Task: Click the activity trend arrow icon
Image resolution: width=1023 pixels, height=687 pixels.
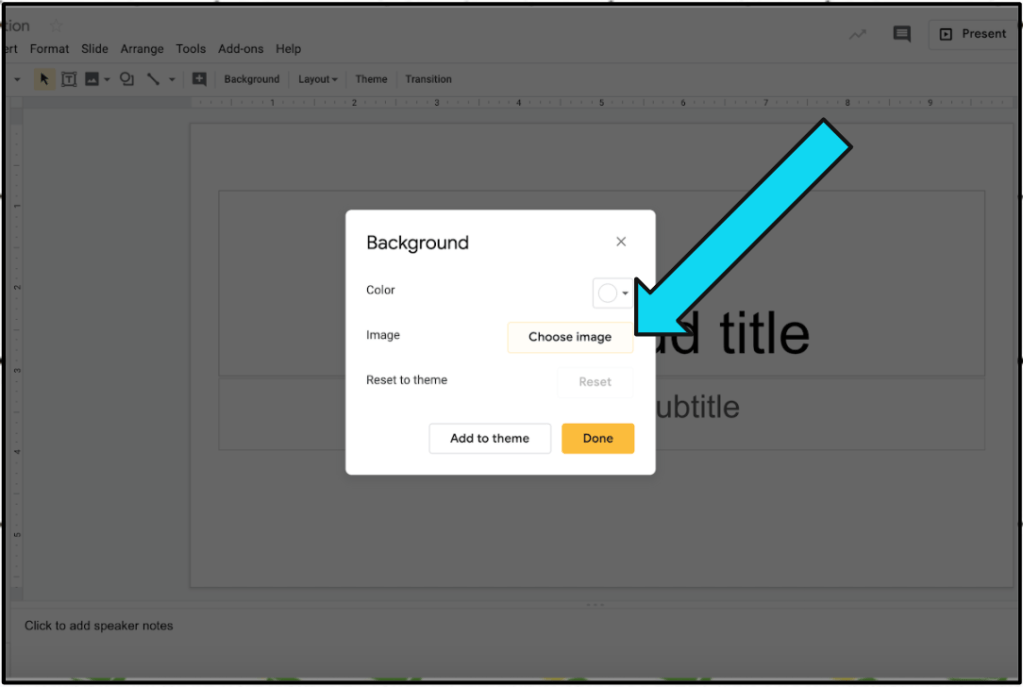Action: [857, 34]
